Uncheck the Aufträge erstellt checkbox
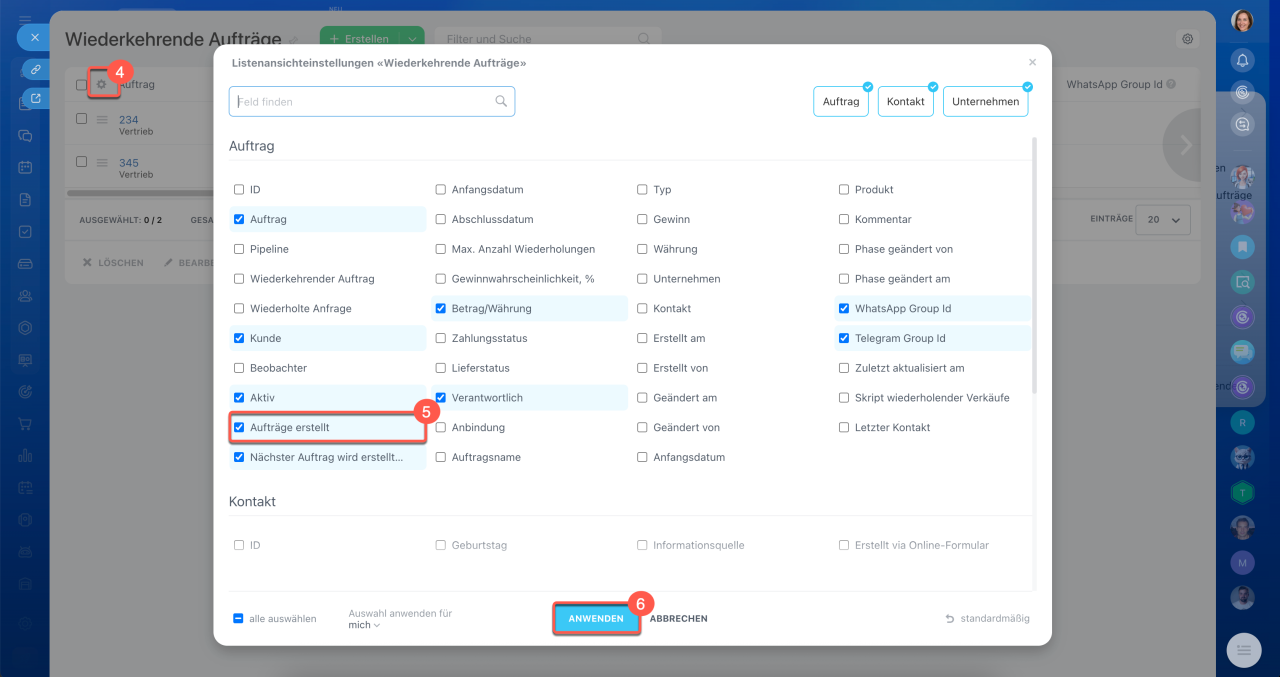 pyautogui.click(x=239, y=427)
